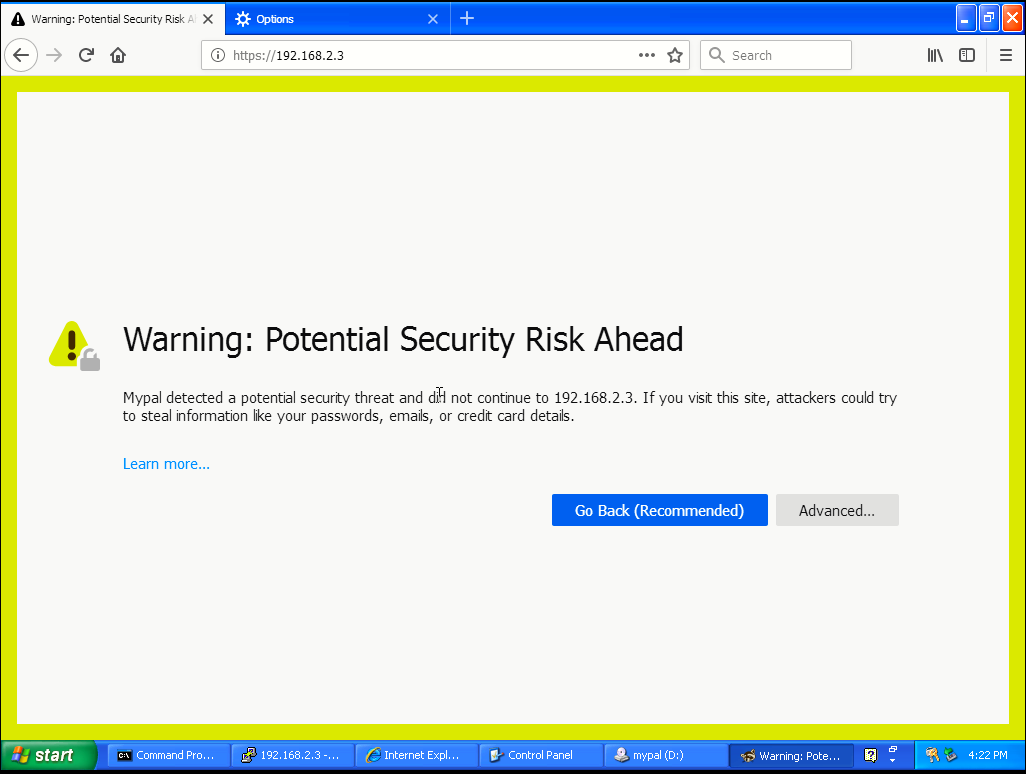Screen dimensions: 1026x774
Task: Bookmark this page with the star
Action: point(675,56)
